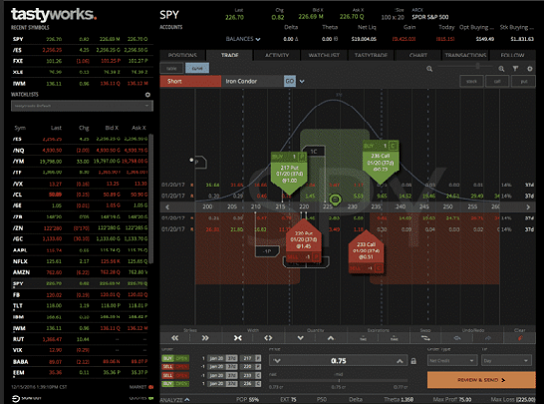Expand the strategy chevron next to GO

tap(302, 81)
